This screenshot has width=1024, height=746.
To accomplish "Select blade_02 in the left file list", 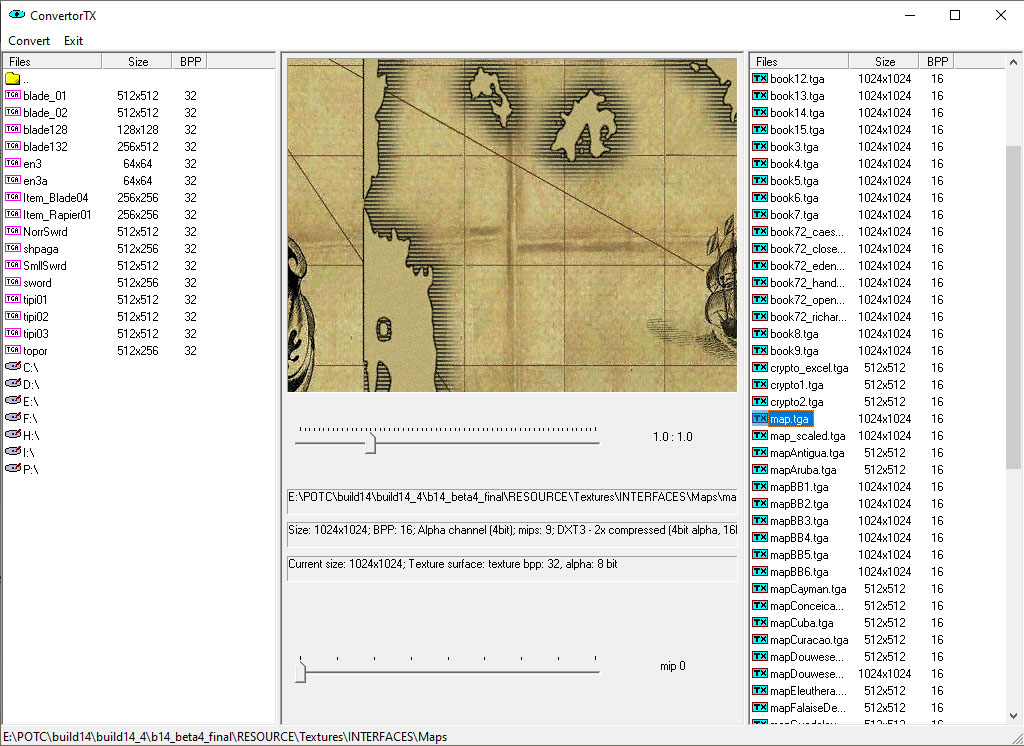I will pos(45,112).
